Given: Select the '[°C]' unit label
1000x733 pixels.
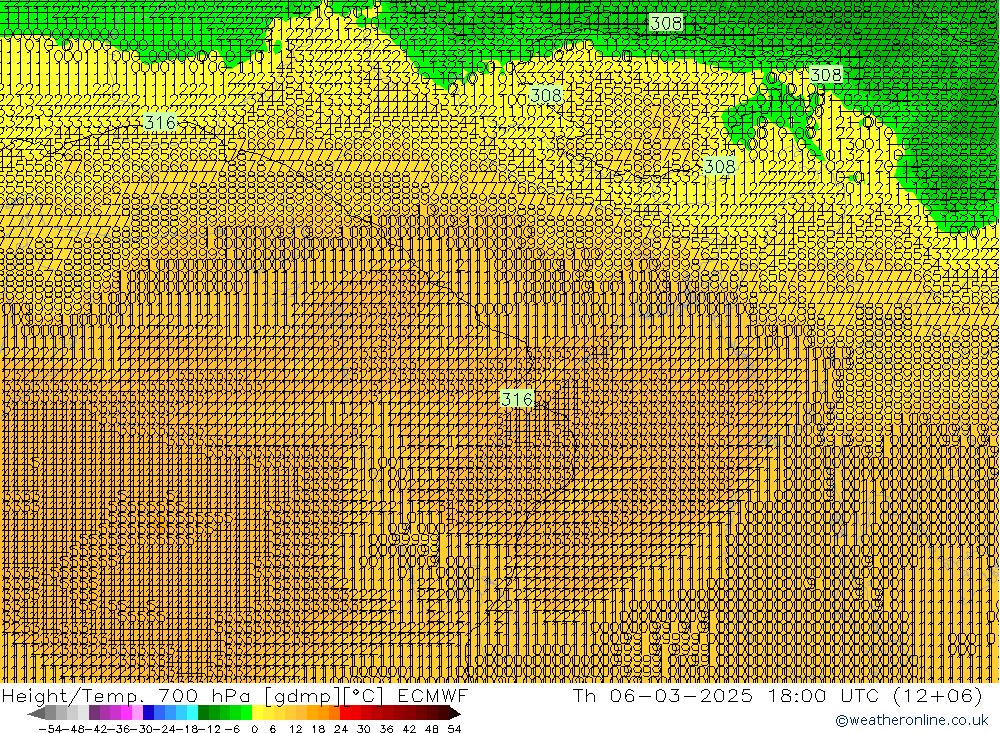Looking at the screenshot, I should [364, 695].
